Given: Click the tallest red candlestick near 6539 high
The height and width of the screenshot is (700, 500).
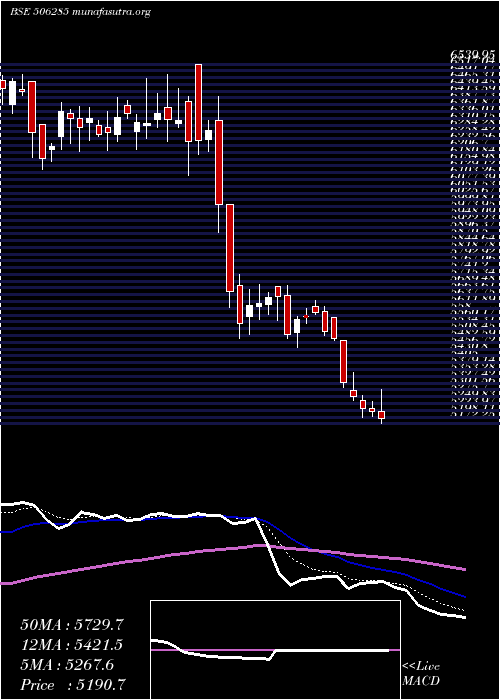Looking at the screenshot, I should click(x=198, y=102).
